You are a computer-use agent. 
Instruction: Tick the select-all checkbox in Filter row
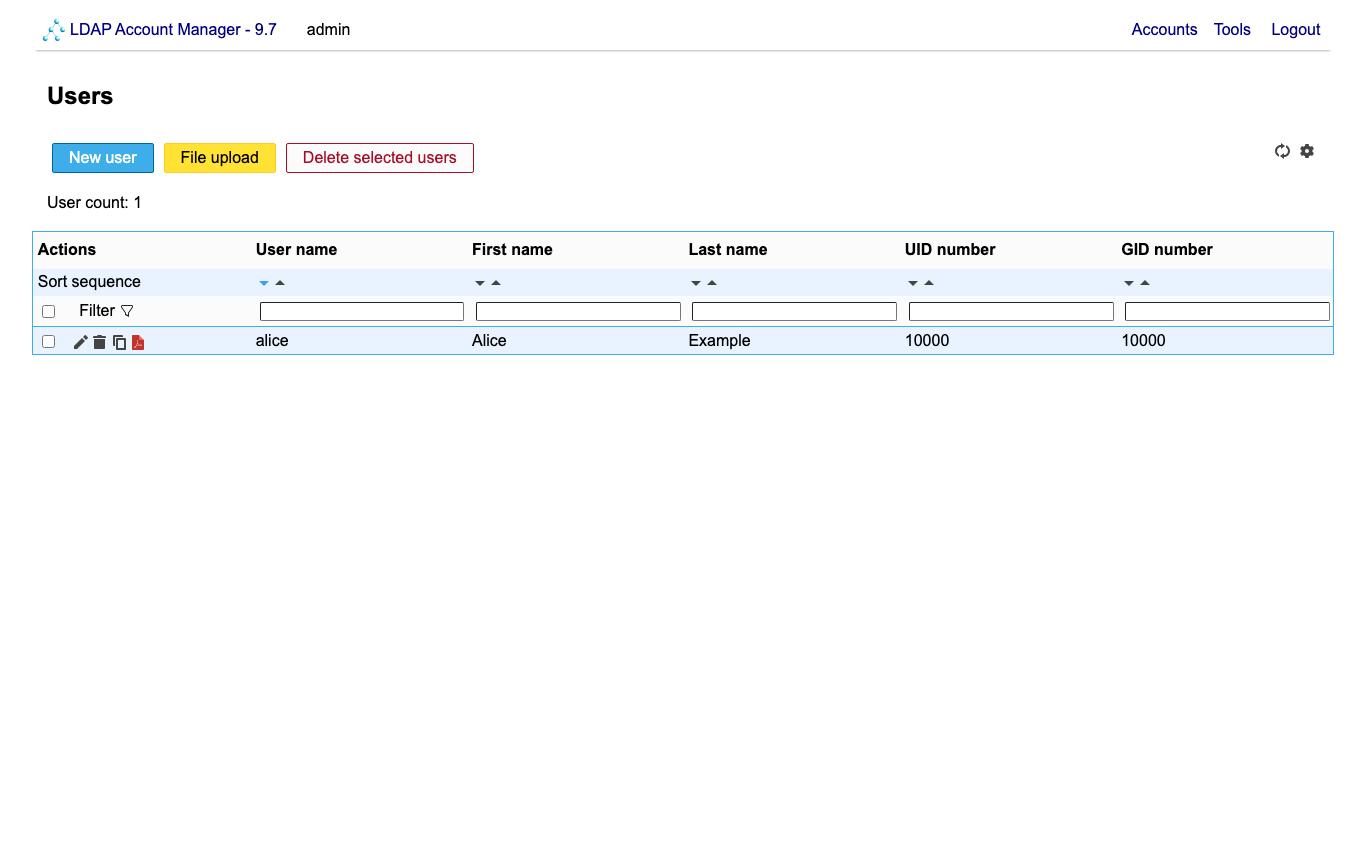(x=48, y=312)
